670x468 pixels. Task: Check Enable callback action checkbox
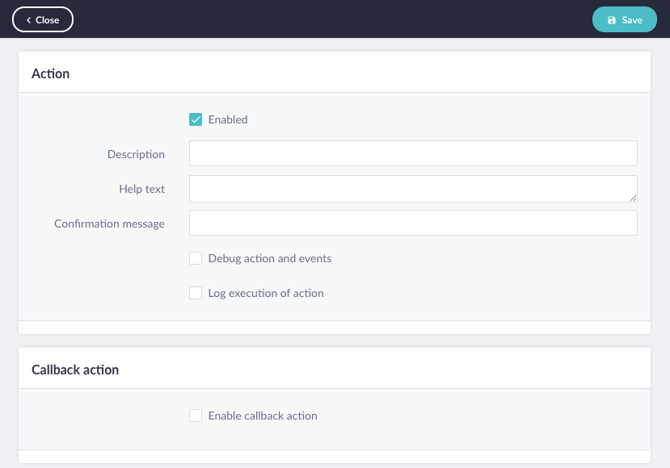196,415
